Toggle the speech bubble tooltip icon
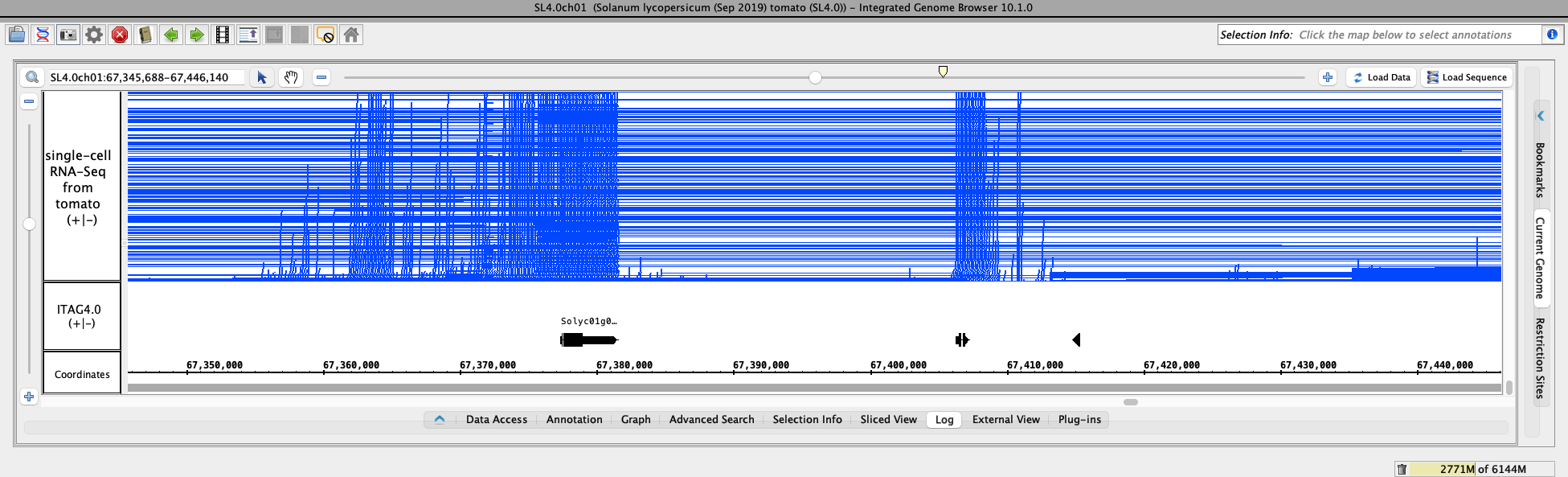The width and height of the screenshot is (1568, 477). [325, 35]
